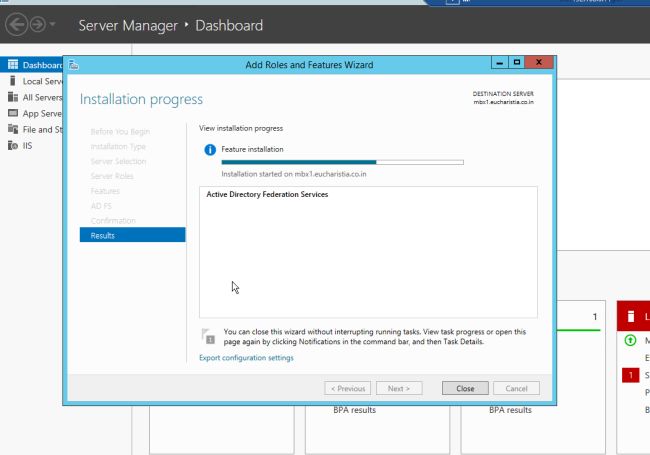Click the Server Manager forward arrow
The height and width of the screenshot is (455, 650).
pyautogui.click(x=38, y=24)
